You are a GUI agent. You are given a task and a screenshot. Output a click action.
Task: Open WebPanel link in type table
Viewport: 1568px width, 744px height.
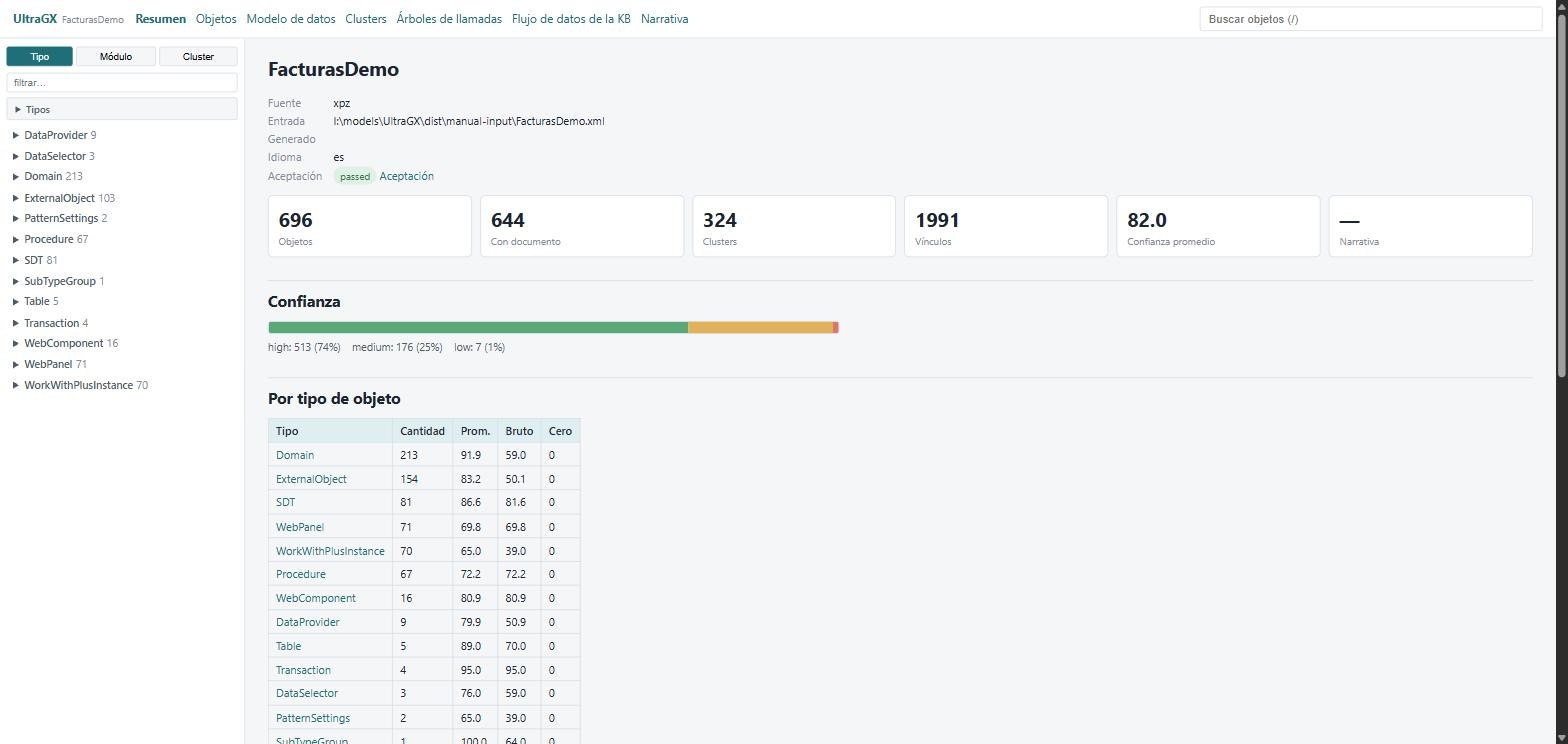(x=300, y=527)
